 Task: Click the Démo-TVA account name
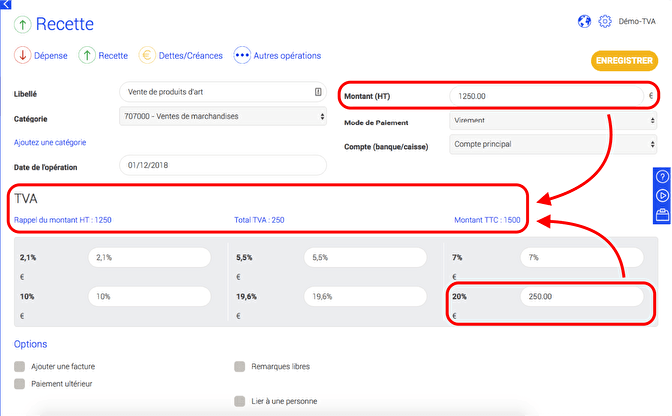637,21
